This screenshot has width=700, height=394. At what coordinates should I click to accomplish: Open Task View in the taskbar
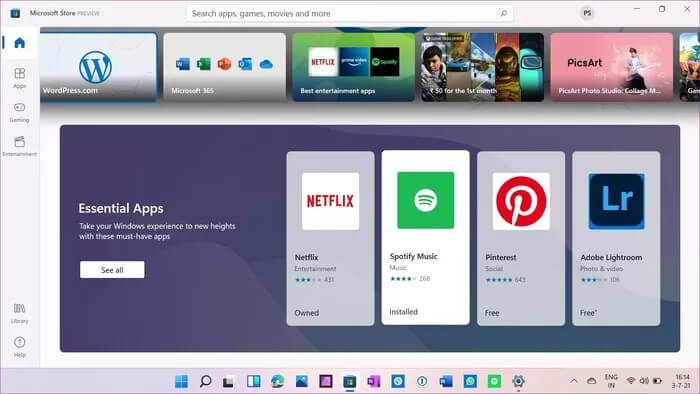point(229,382)
